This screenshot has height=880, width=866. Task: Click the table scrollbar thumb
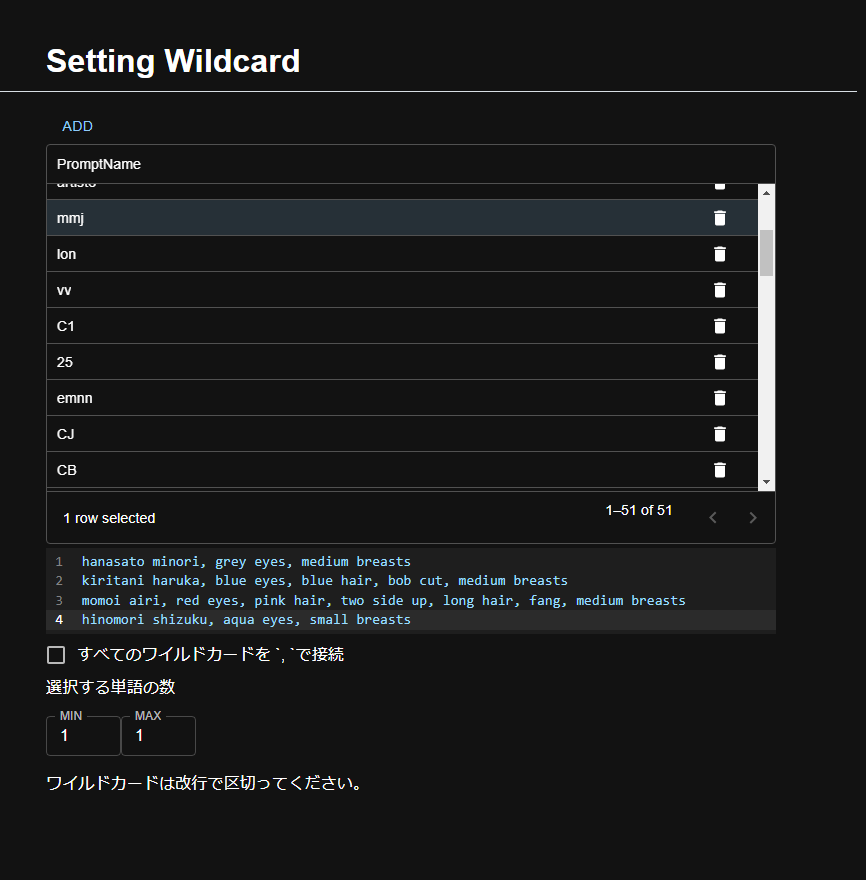767,252
